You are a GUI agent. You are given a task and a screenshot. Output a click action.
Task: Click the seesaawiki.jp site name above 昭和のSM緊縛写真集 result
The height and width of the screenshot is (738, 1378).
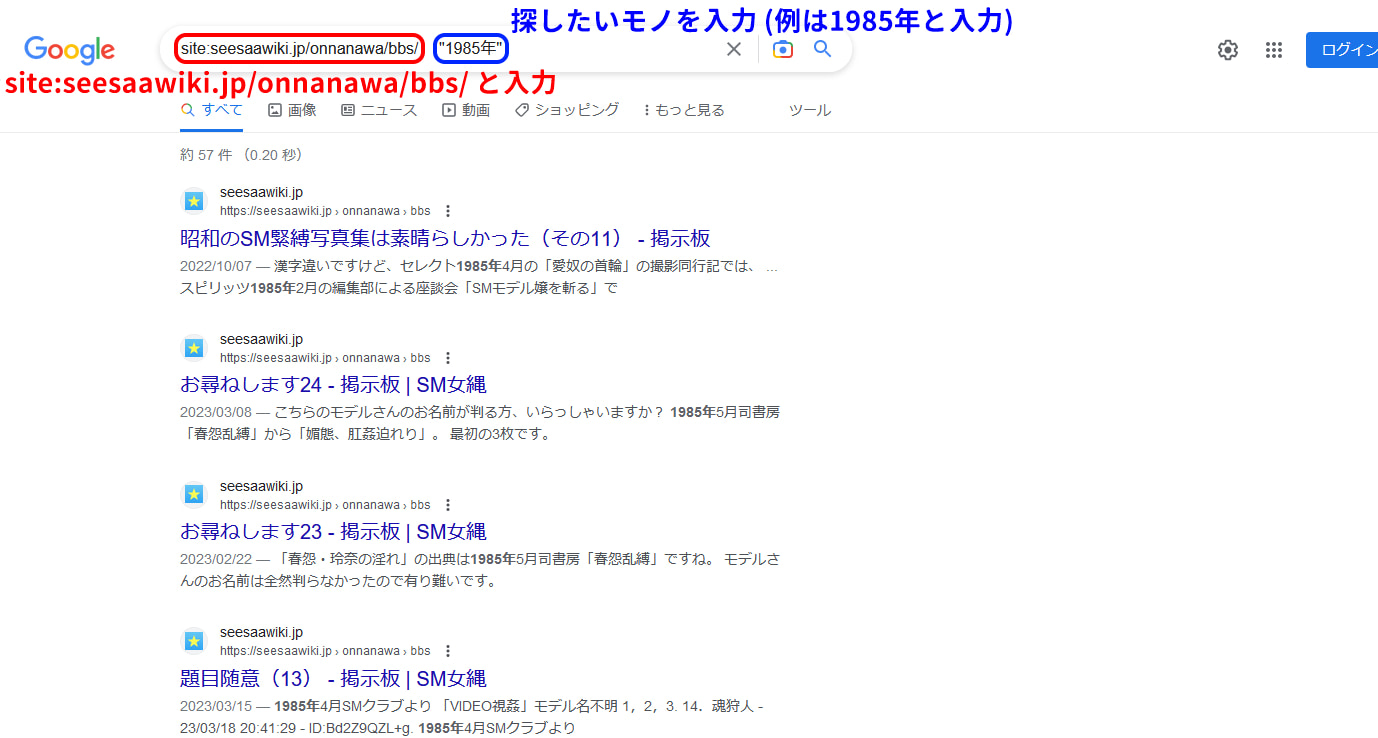(x=261, y=192)
